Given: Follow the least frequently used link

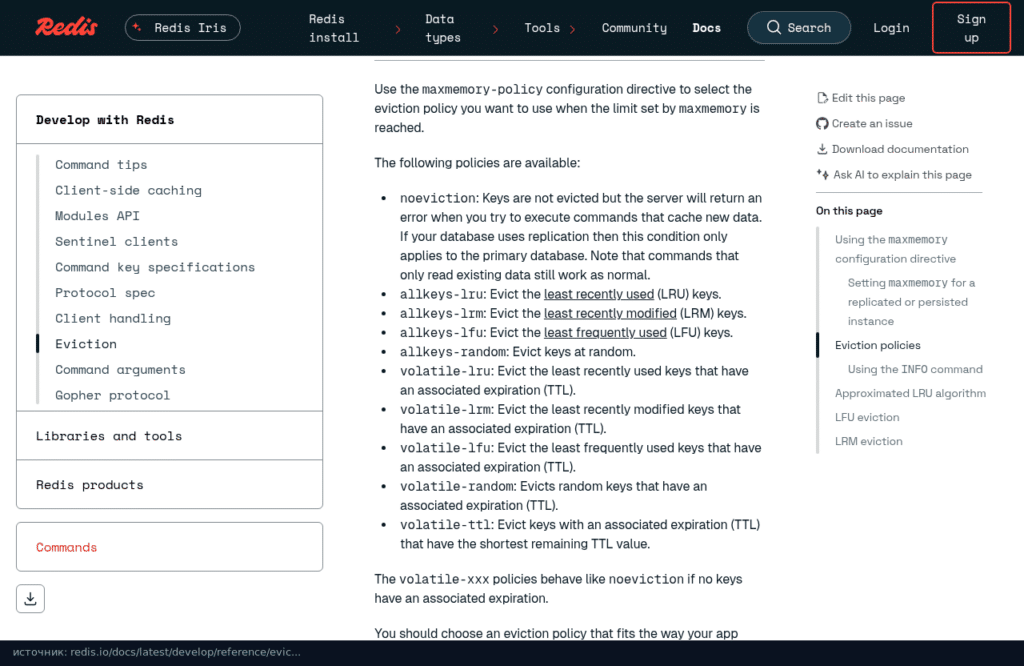Looking at the screenshot, I should pos(605,333).
